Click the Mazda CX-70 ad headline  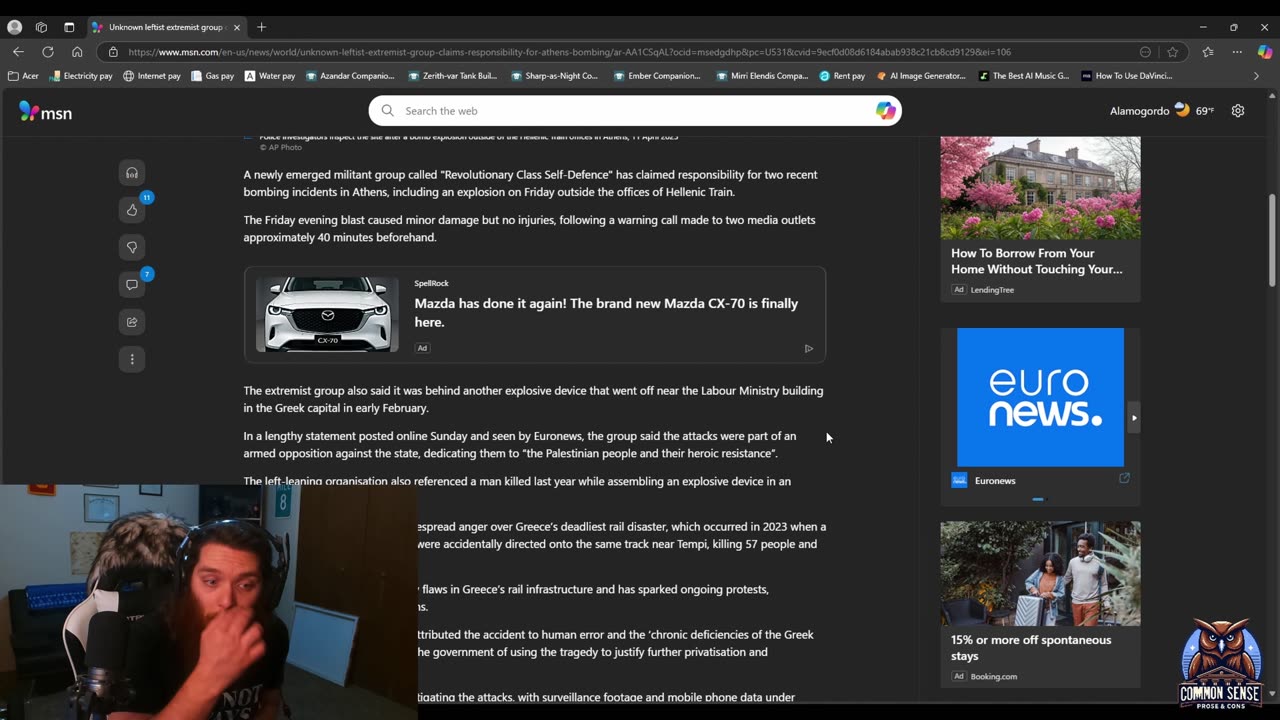(x=606, y=312)
